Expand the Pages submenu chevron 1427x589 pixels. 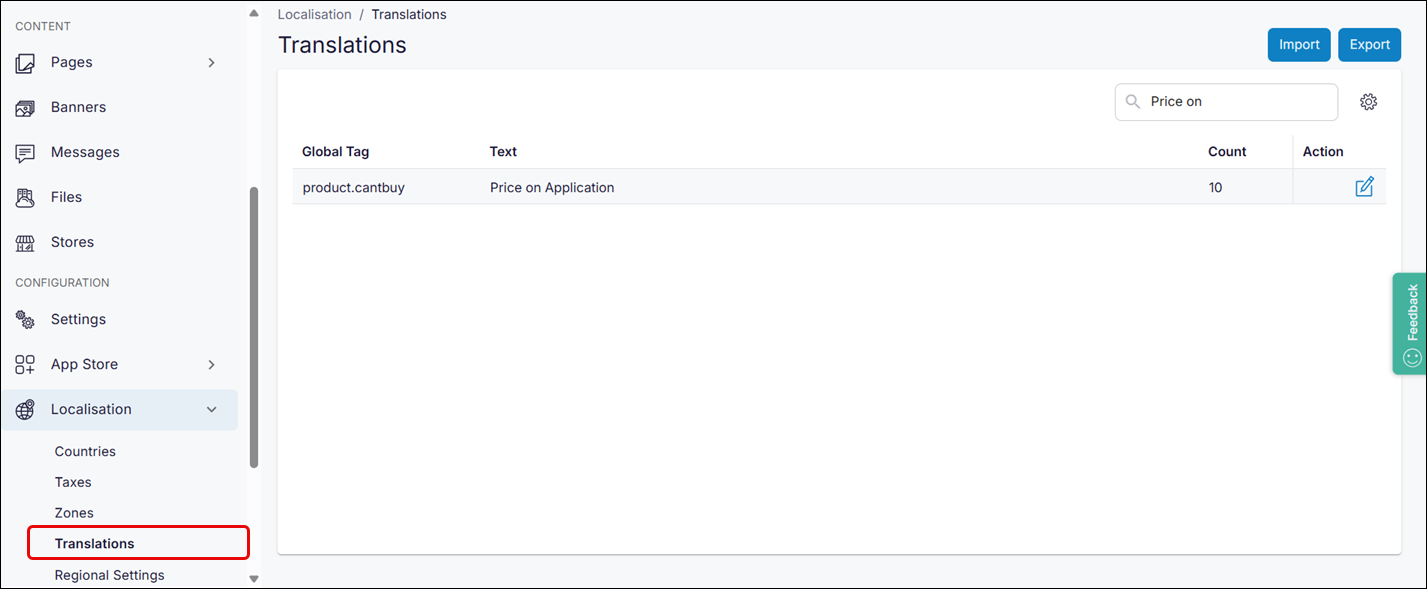[x=211, y=63]
